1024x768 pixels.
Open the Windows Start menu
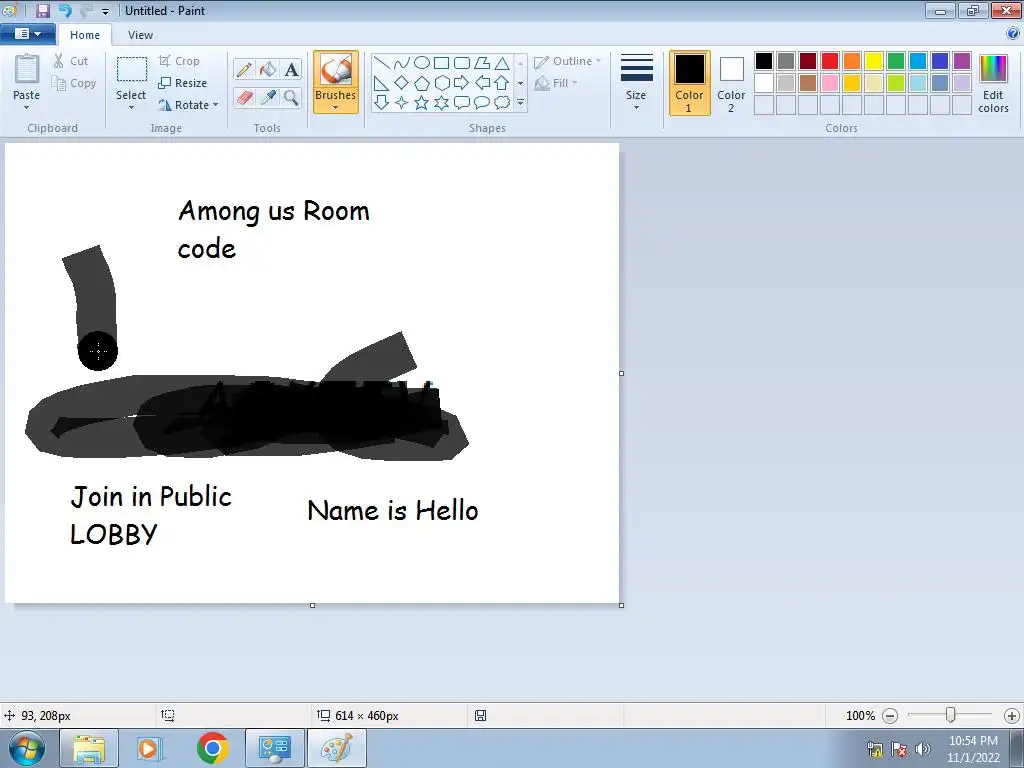(26, 748)
